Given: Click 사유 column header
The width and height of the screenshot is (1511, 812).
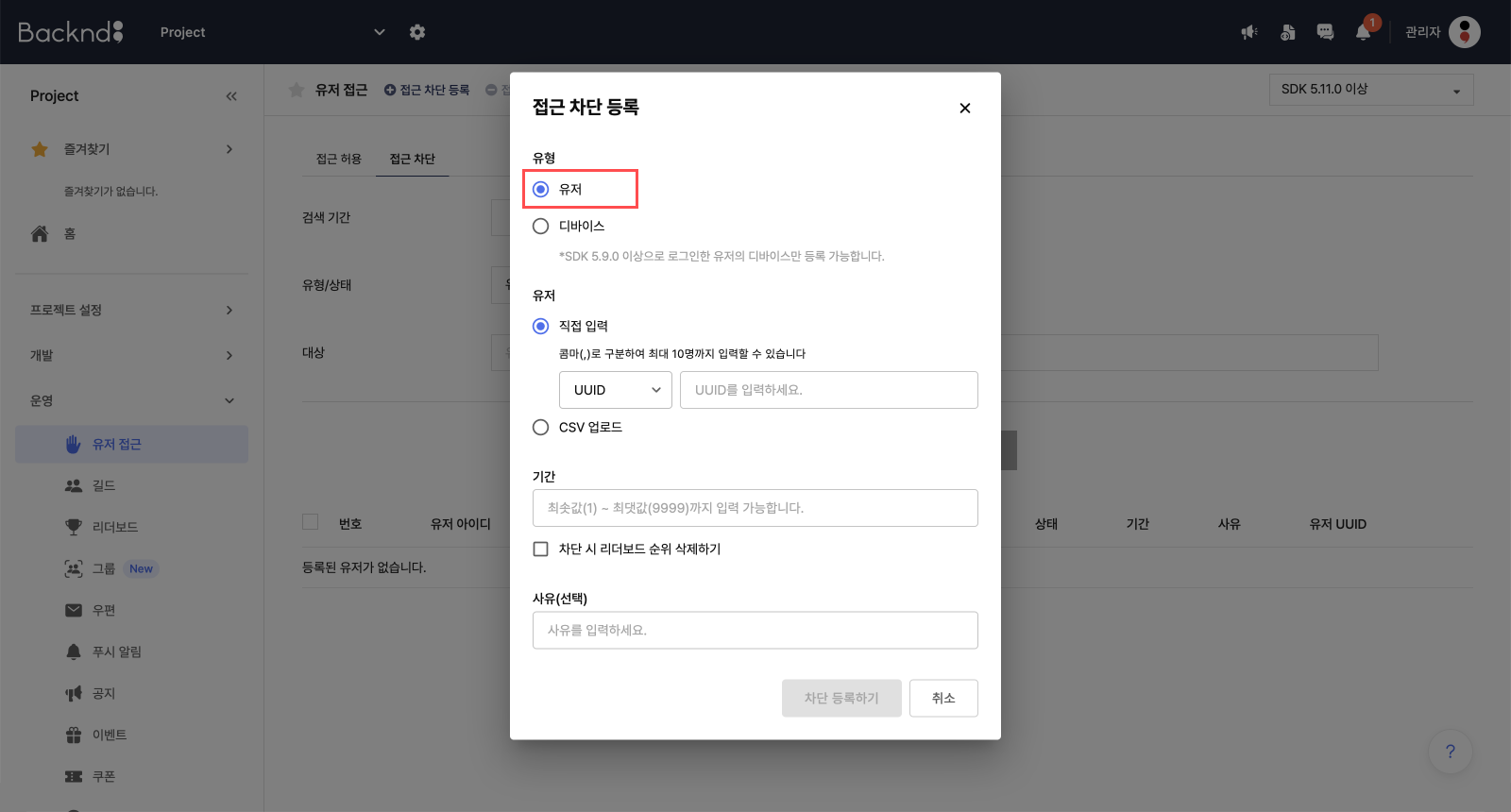Looking at the screenshot, I should (1230, 524).
